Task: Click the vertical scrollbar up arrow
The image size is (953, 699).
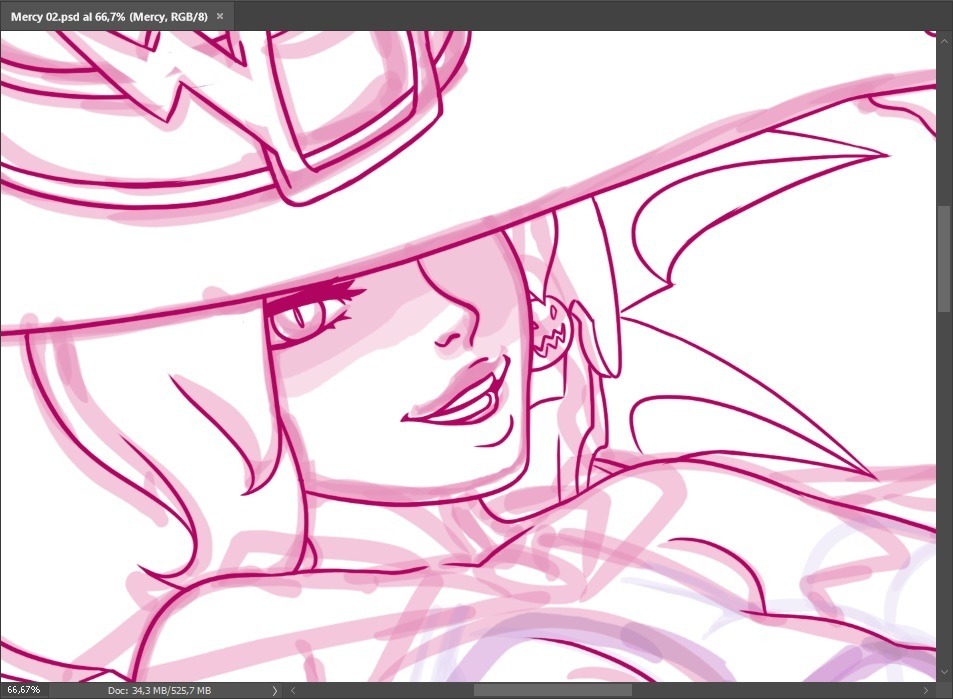Action: pyautogui.click(x=944, y=41)
